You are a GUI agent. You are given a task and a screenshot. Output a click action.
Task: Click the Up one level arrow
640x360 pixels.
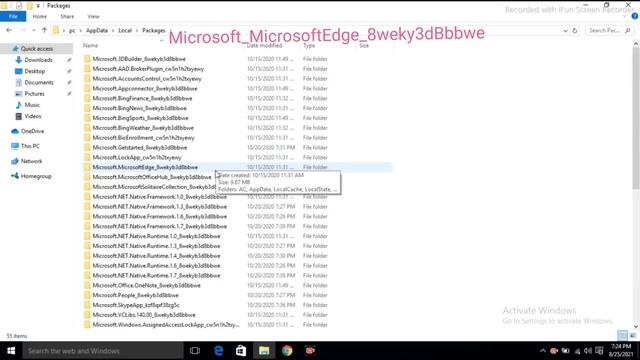(44, 30)
